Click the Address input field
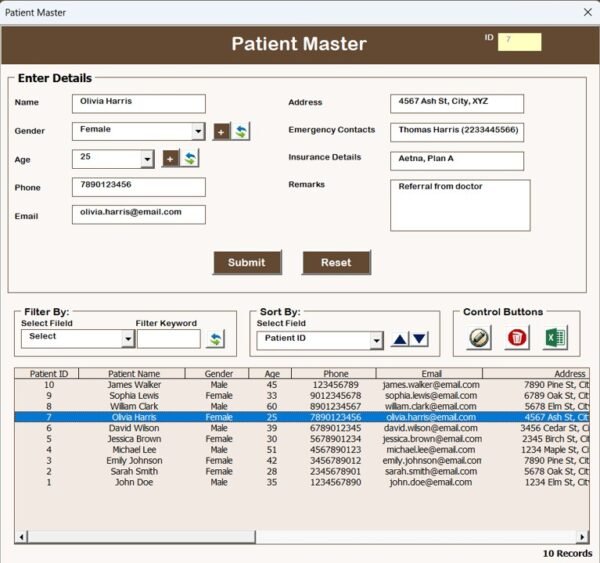The height and width of the screenshot is (563, 600). [457, 104]
